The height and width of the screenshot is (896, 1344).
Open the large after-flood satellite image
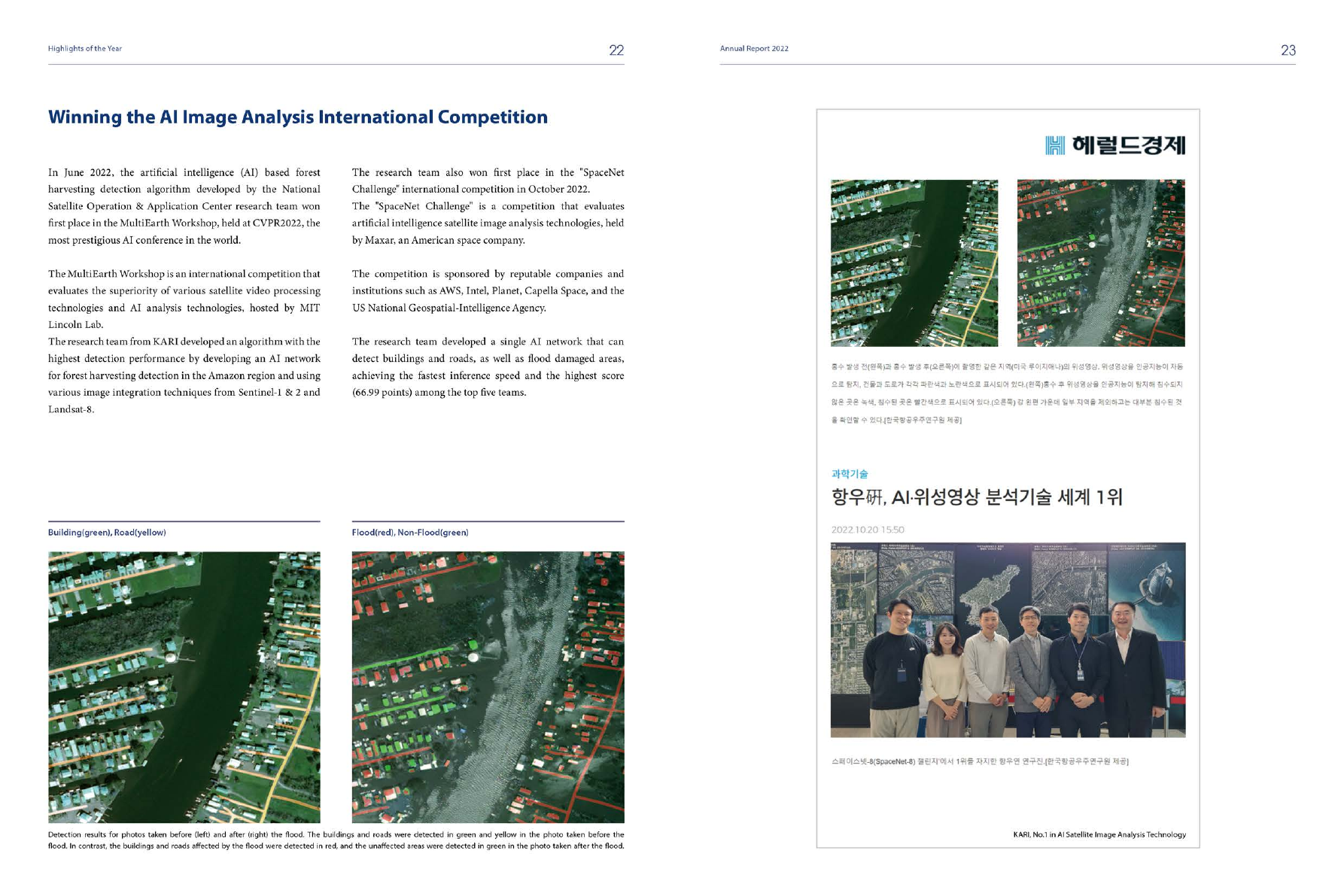[x=488, y=686]
